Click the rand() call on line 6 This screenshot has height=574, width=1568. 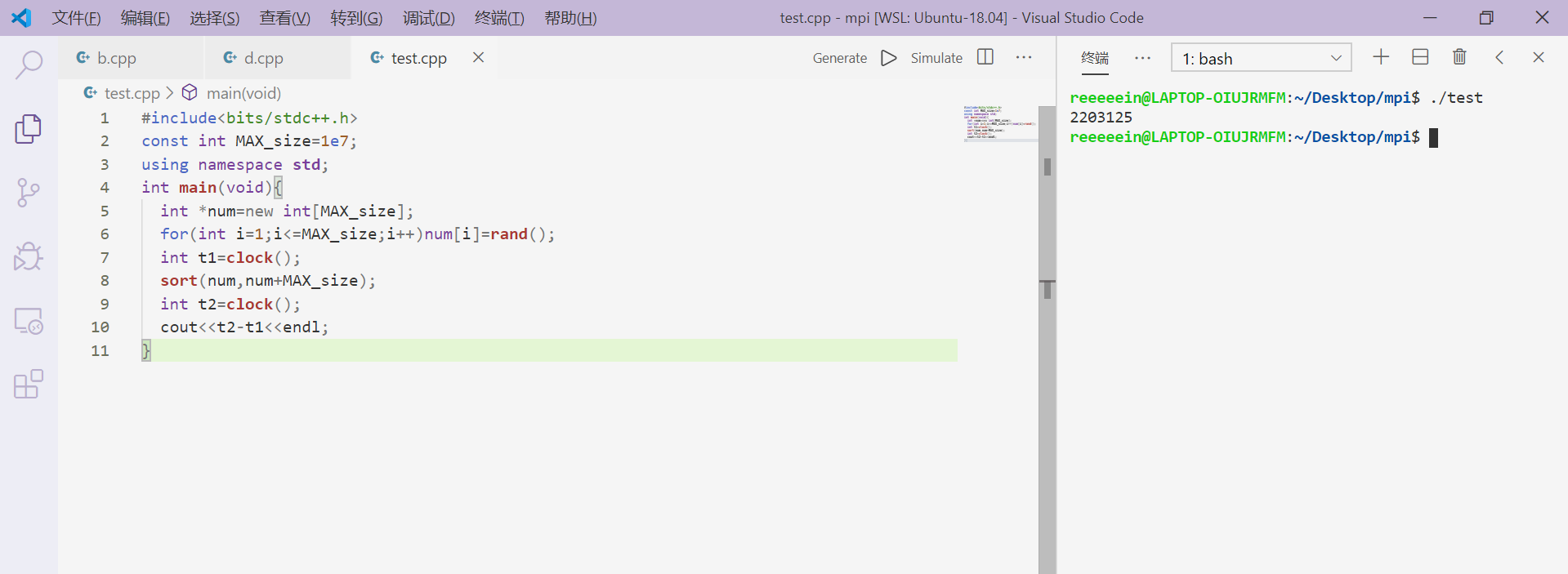click(522, 234)
